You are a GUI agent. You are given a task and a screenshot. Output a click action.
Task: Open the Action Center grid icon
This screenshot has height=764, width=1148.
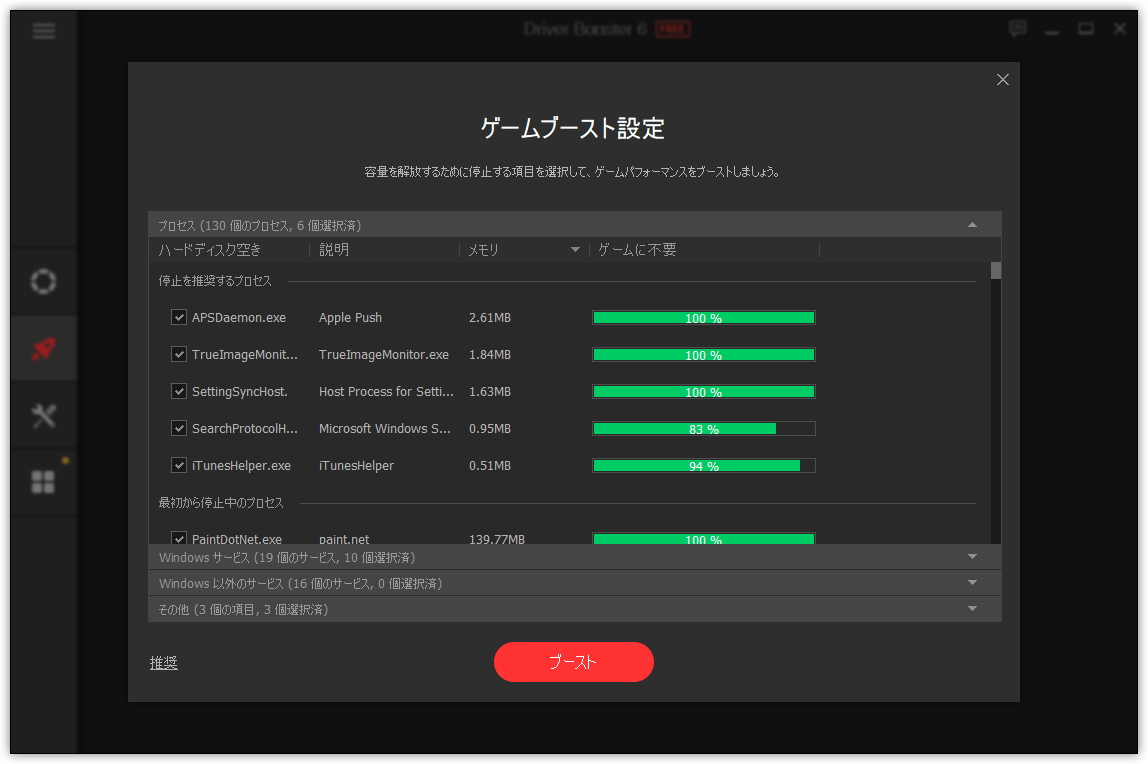(x=43, y=481)
